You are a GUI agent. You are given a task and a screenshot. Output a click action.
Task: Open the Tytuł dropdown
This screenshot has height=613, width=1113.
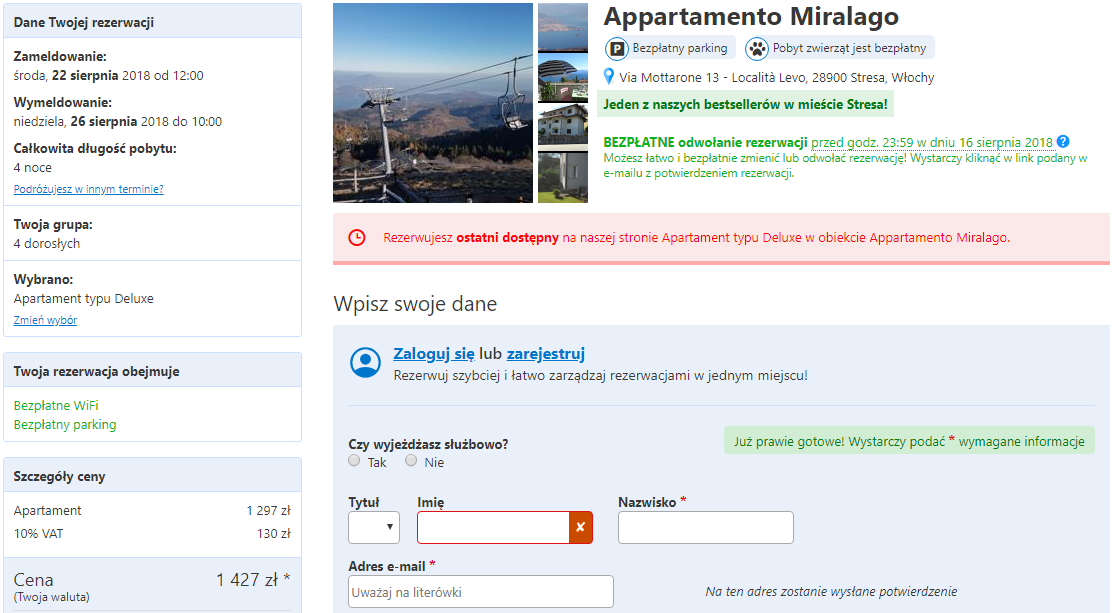point(374,527)
